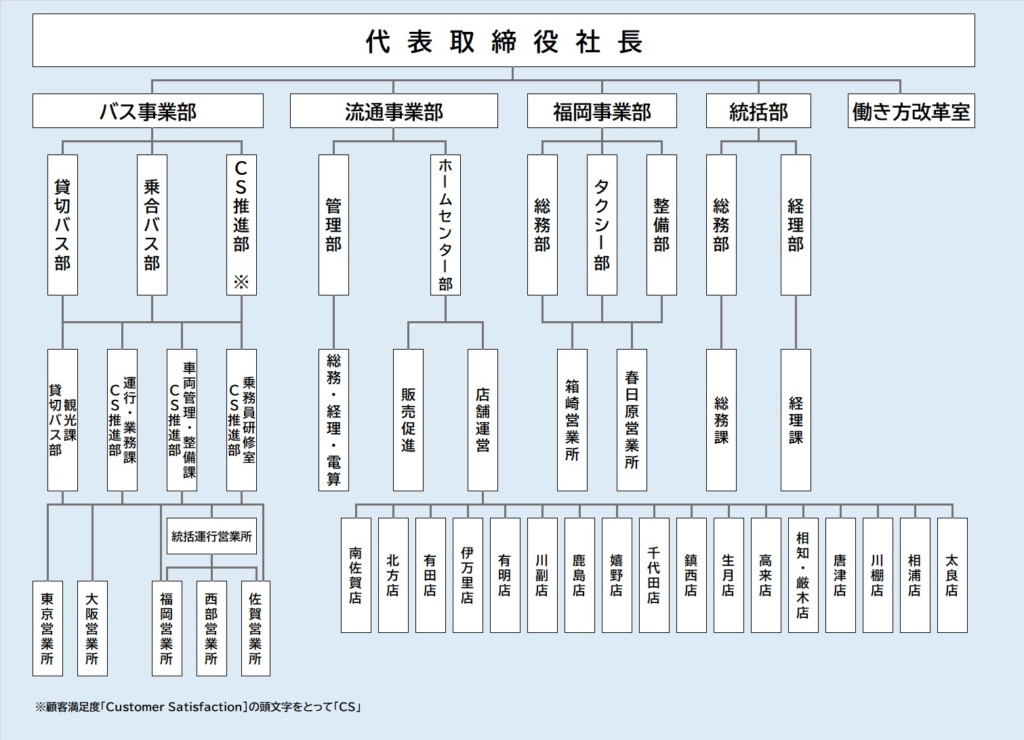This screenshot has height=740, width=1024.
Task: Select the 販売促進 box
Action: (x=408, y=419)
